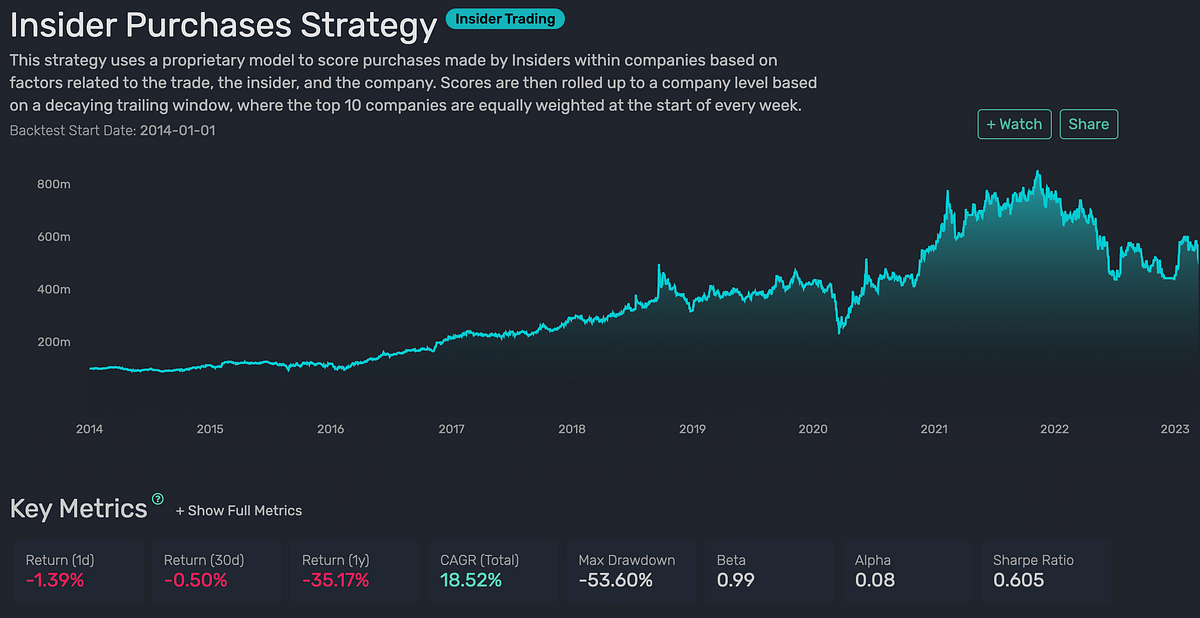Select the Return (1d) metric card
The width and height of the screenshot is (1200, 618).
click(x=78, y=572)
